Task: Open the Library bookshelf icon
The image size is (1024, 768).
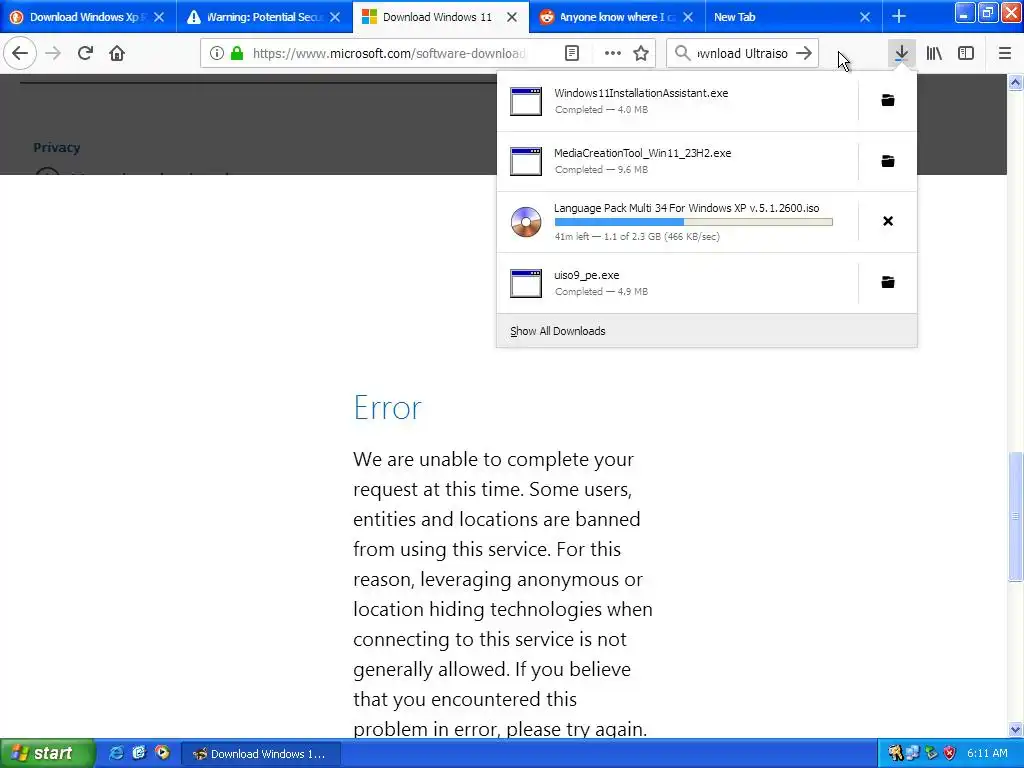Action: pos(934,53)
